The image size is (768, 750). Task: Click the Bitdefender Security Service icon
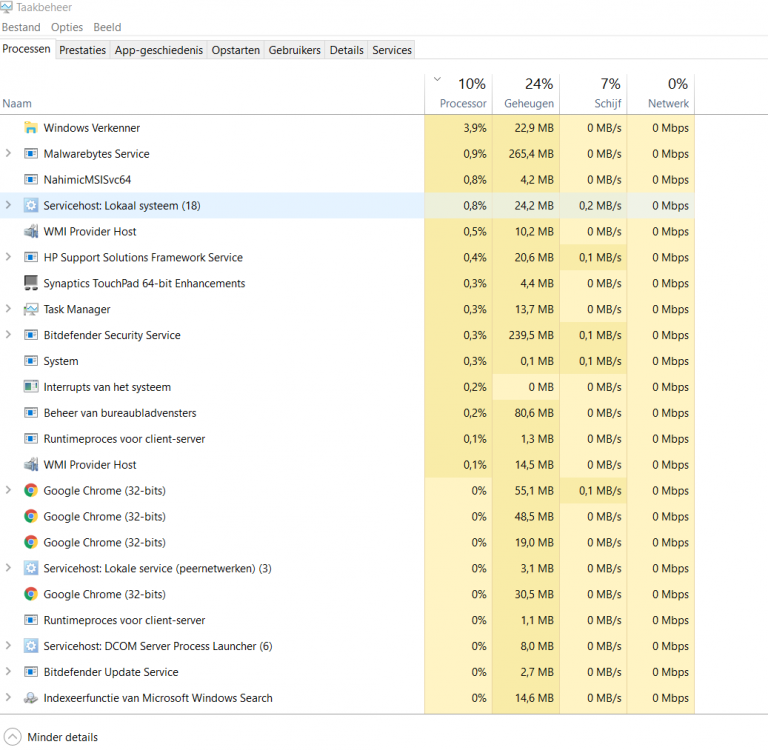[x=30, y=335]
